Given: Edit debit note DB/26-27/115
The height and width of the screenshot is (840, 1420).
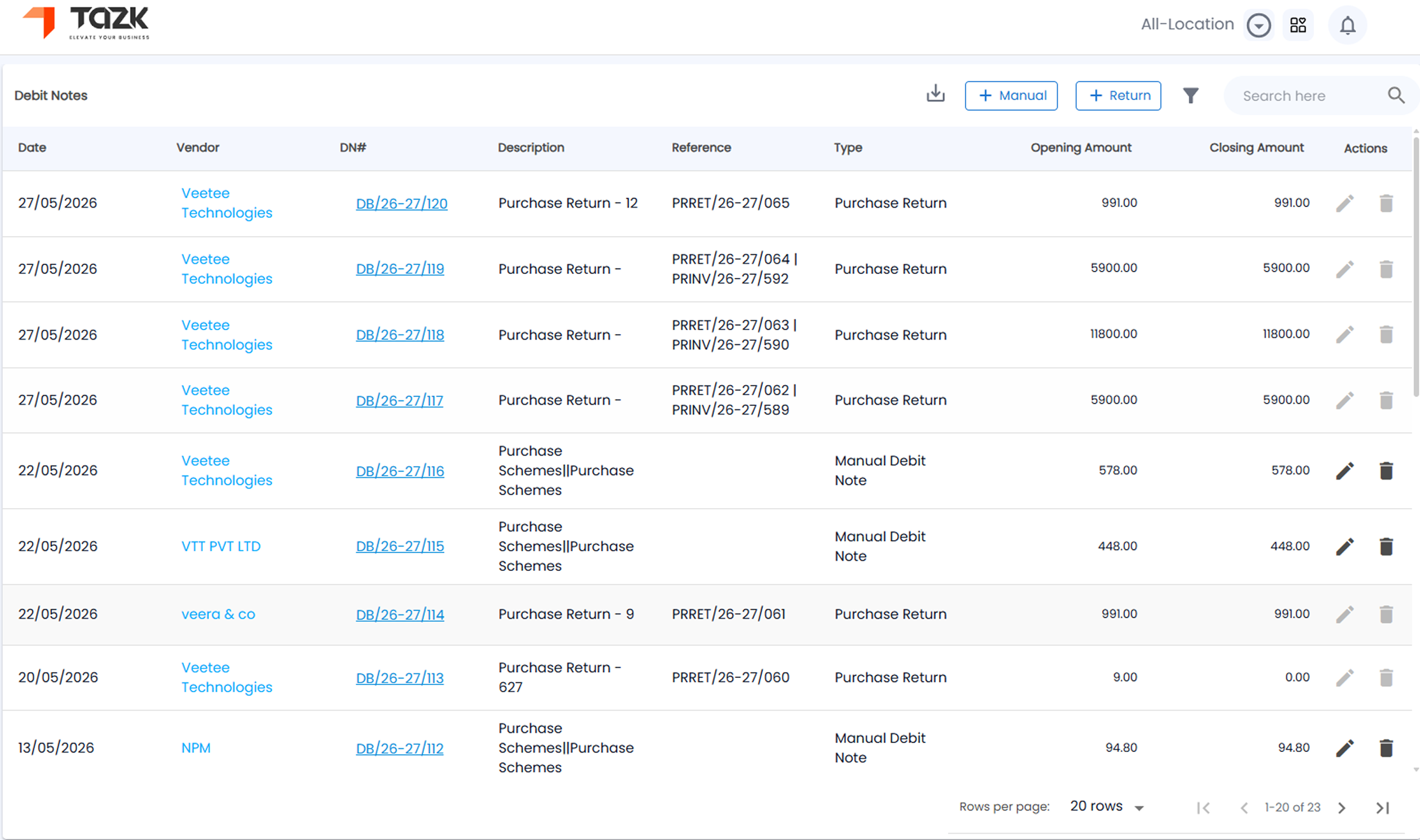Looking at the screenshot, I should 1344,546.
